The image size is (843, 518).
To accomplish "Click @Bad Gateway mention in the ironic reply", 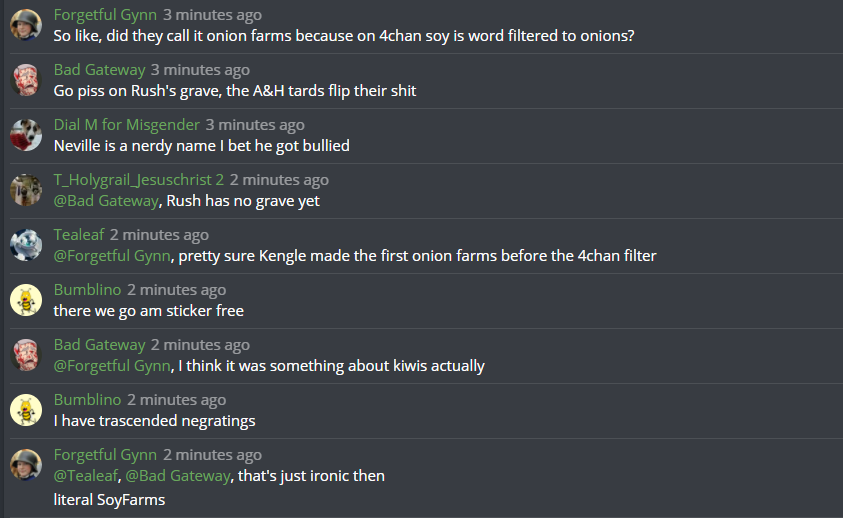I will 178,475.
